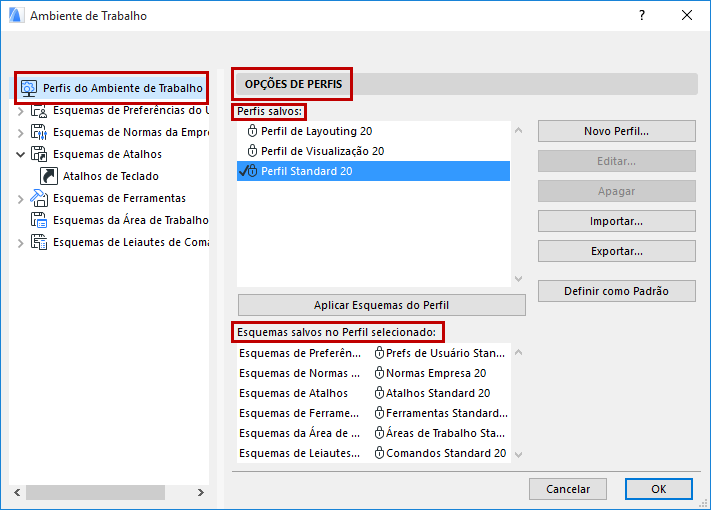Select the Atalhos de Teclado arrow icon
Viewport: 711px width, 510px height.
[49, 176]
